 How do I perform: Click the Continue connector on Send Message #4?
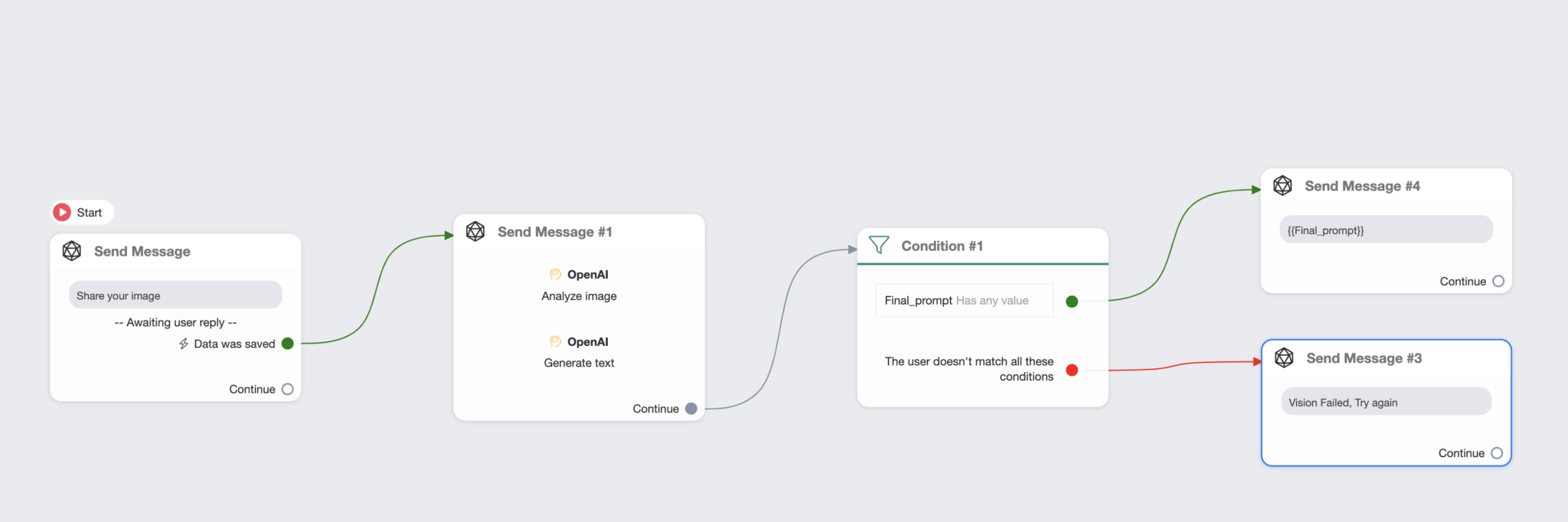pos(1498,281)
